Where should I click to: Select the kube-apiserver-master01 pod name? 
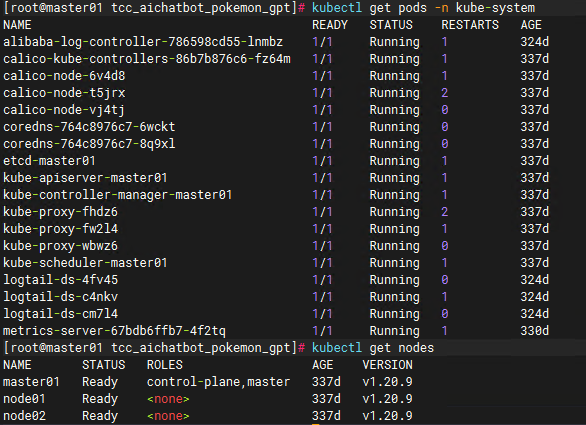click(85, 178)
